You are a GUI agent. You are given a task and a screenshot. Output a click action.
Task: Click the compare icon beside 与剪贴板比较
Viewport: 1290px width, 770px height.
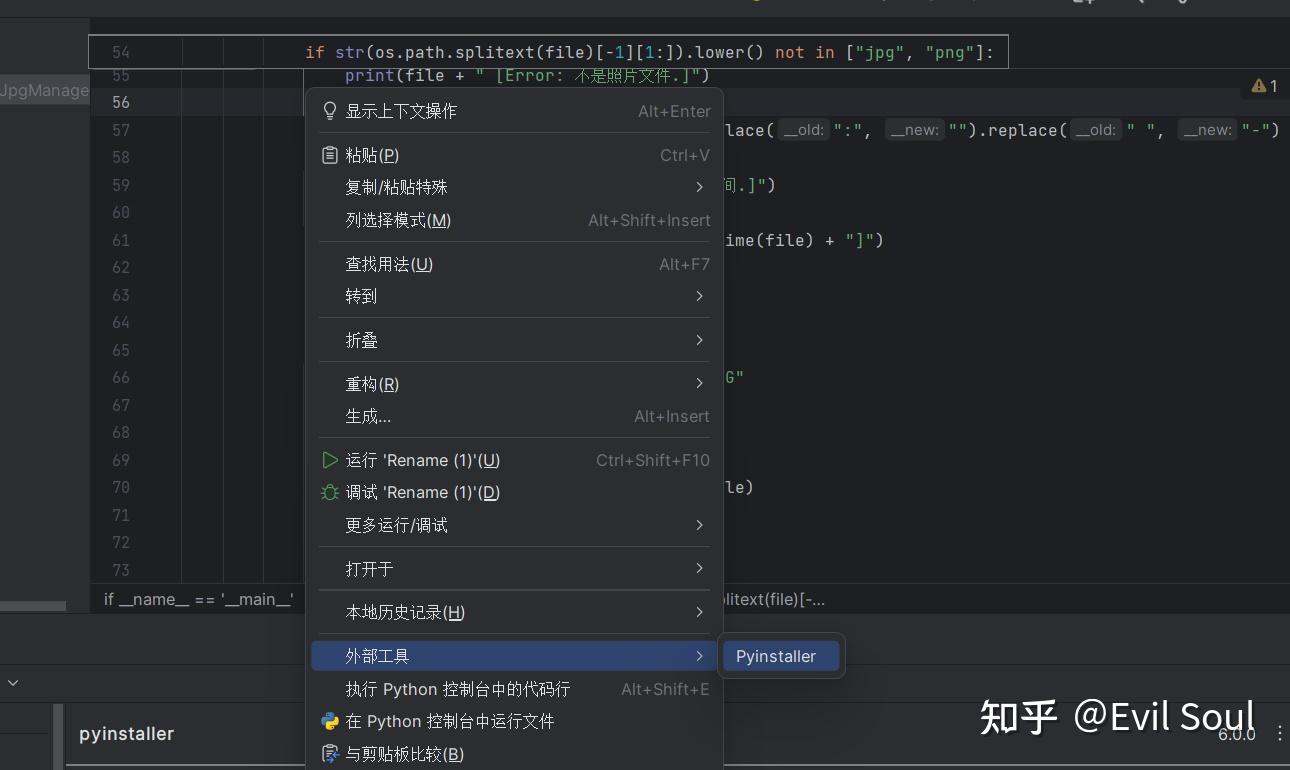(x=330, y=754)
